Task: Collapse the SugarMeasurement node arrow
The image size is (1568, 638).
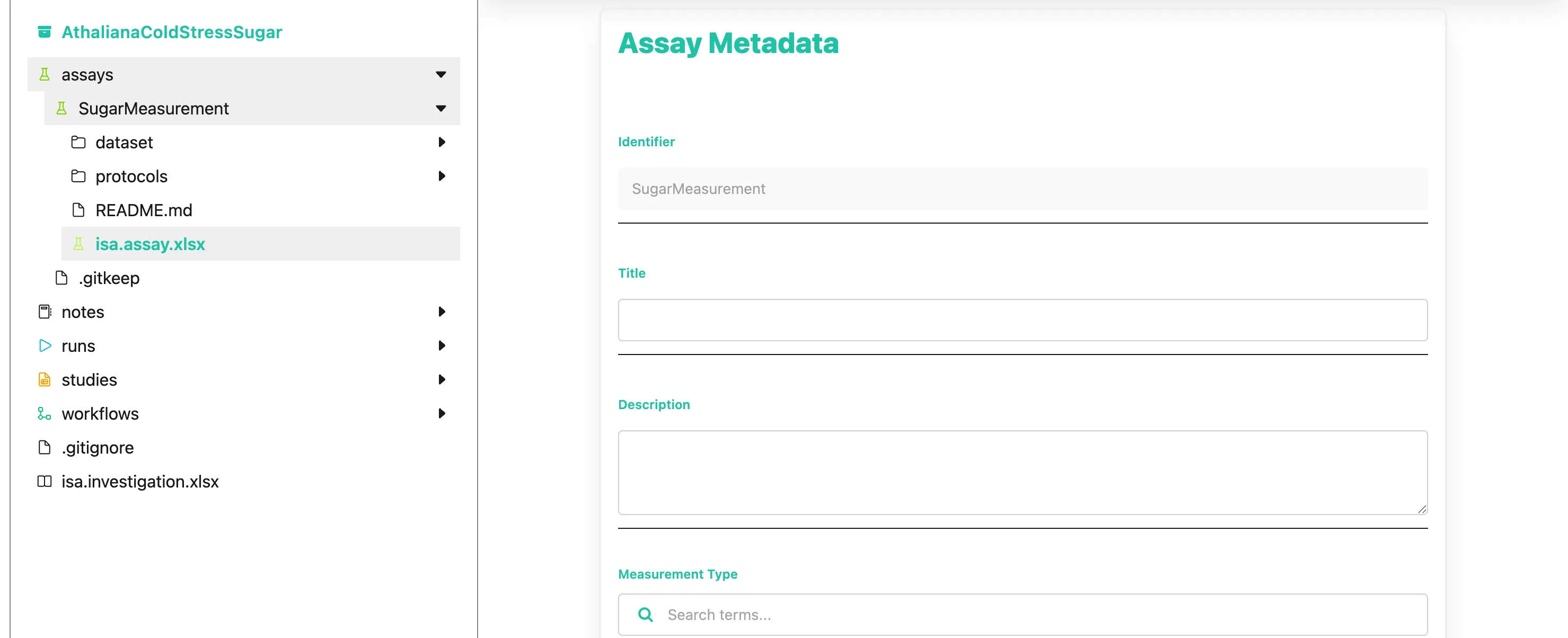Action: click(x=442, y=108)
